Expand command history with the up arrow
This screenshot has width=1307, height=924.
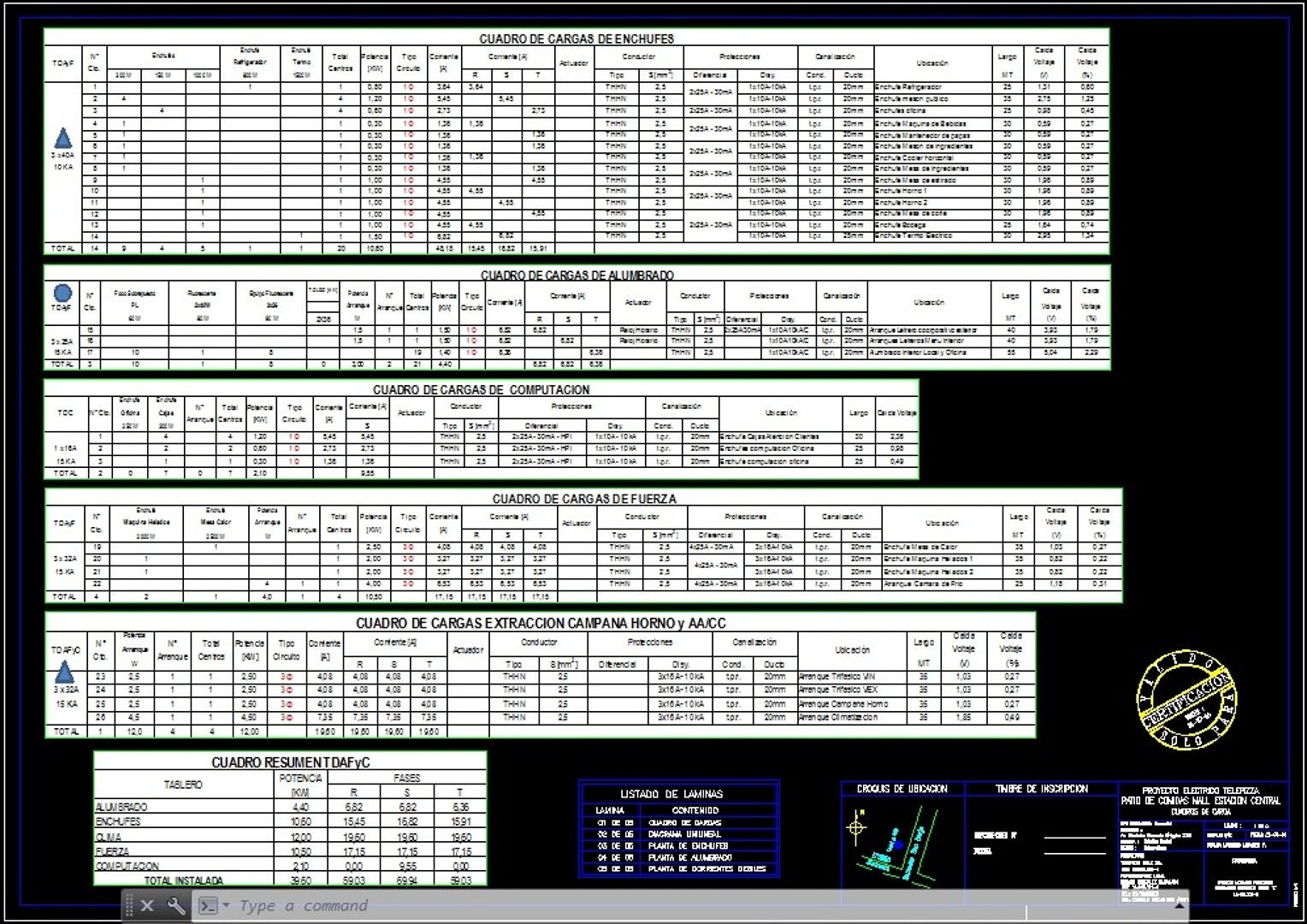[x=1181, y=905]
